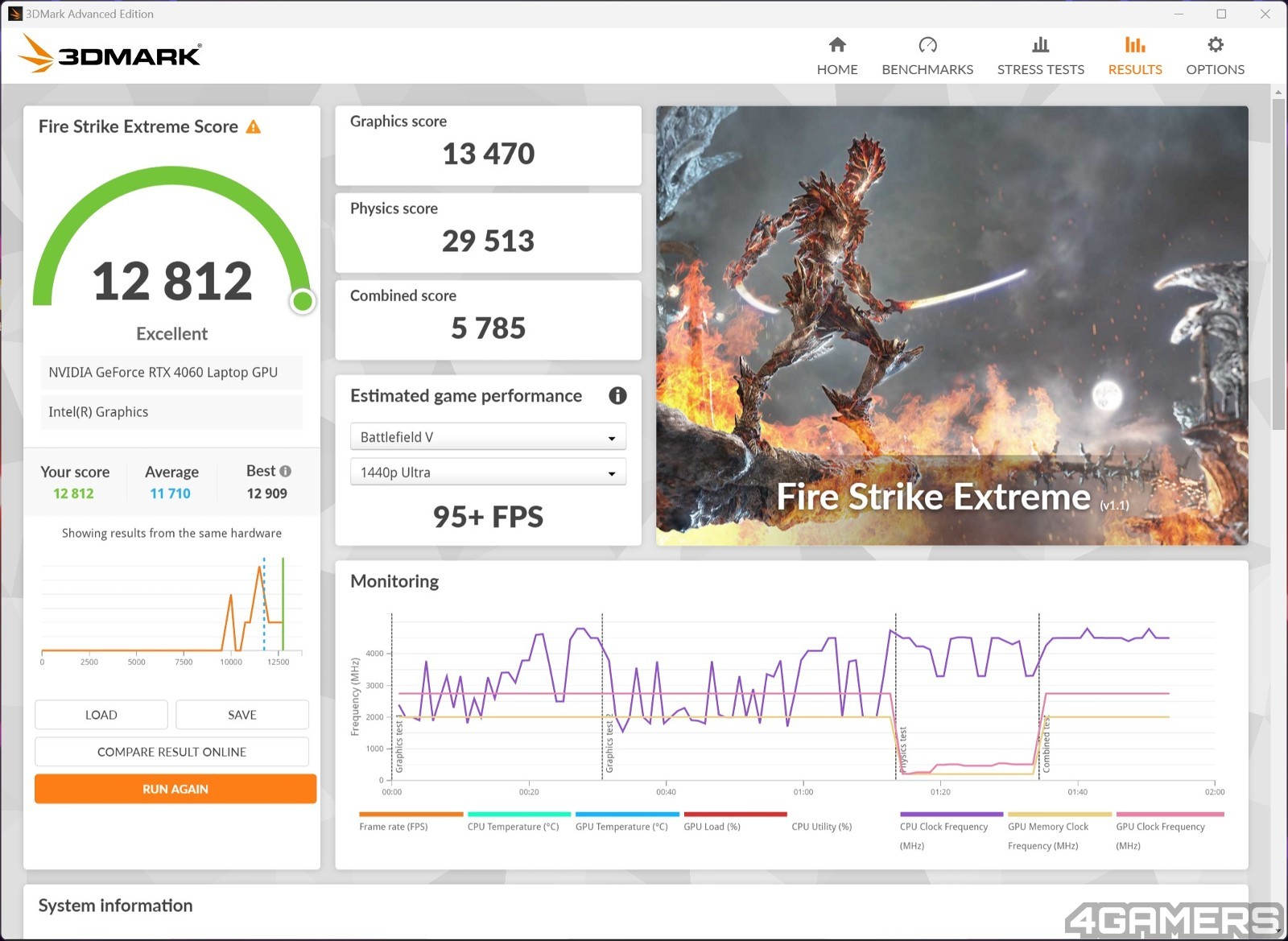Click the 95+ FPS estimate
The width and height of the screenshot is (1288, 941).
(488, 516)
